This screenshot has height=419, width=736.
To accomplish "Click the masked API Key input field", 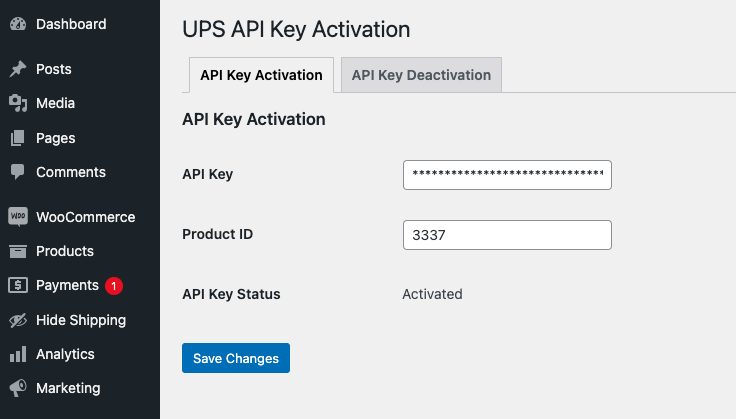I will 507,175.
